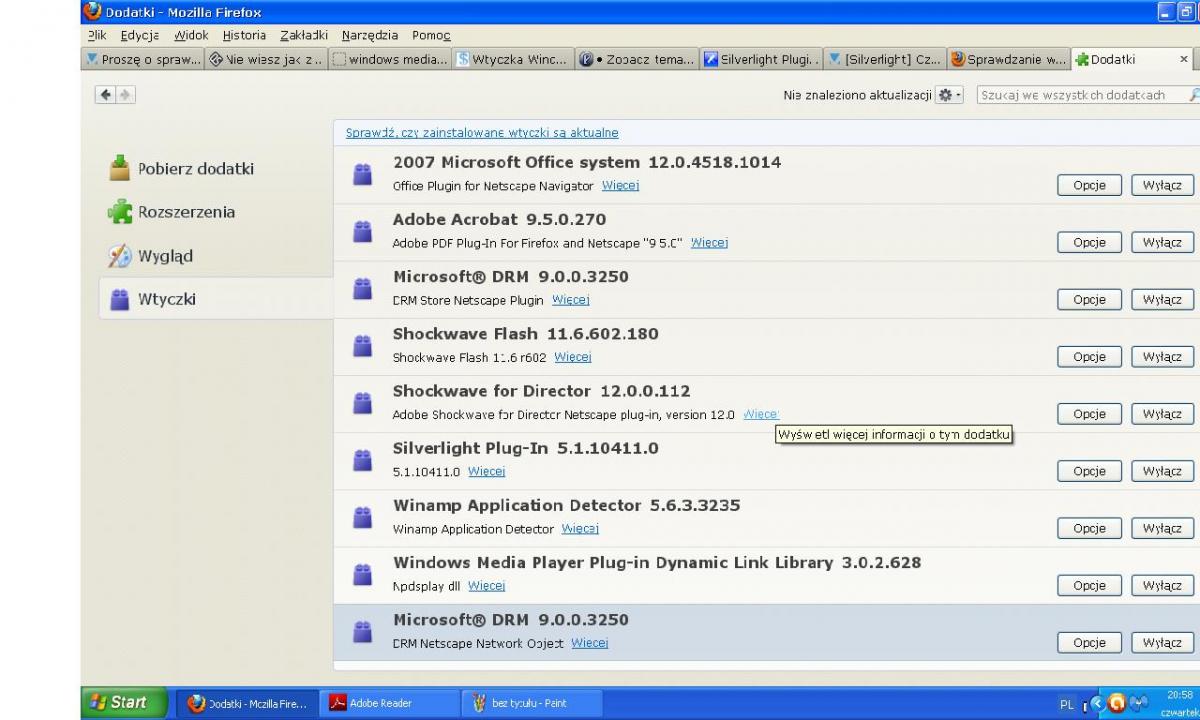Select the Winamp Application Detector plugin icon

tap(362, 517)
